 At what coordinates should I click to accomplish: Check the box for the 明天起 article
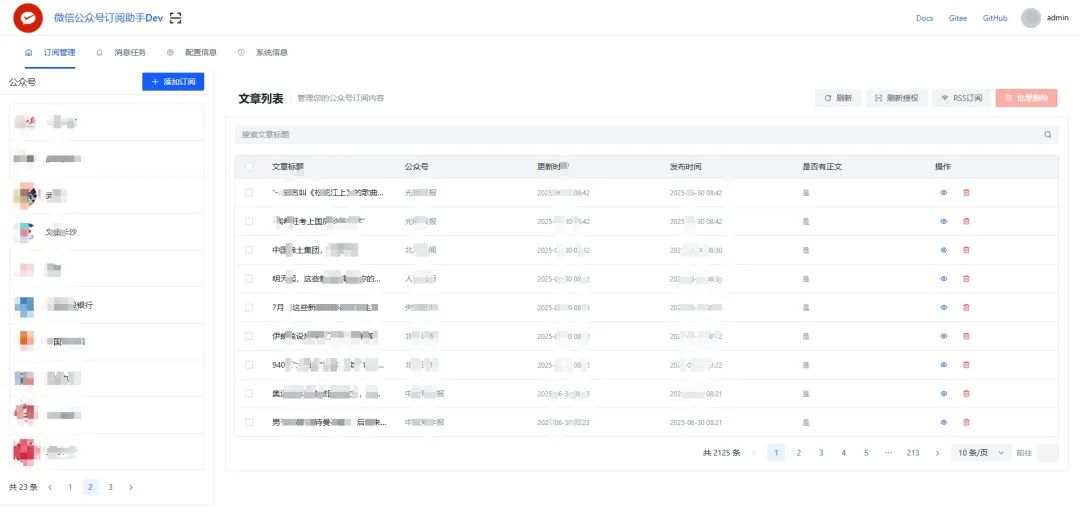[x=249, y=279]
